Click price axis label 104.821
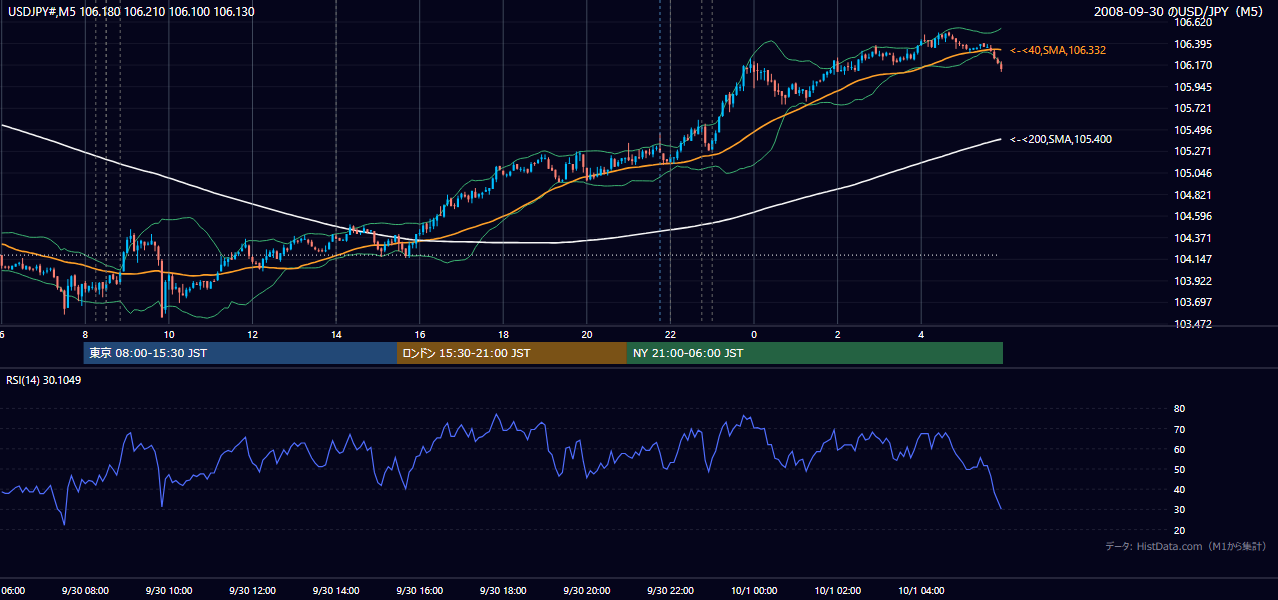1278x600 pixels. (1194, 195)
